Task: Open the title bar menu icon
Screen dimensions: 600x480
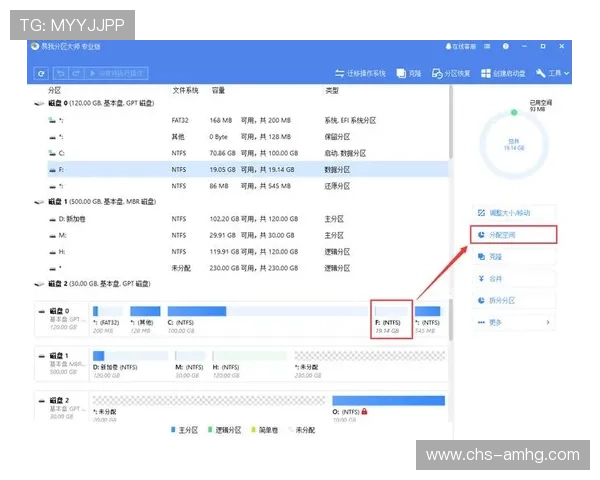Action: 487,46
